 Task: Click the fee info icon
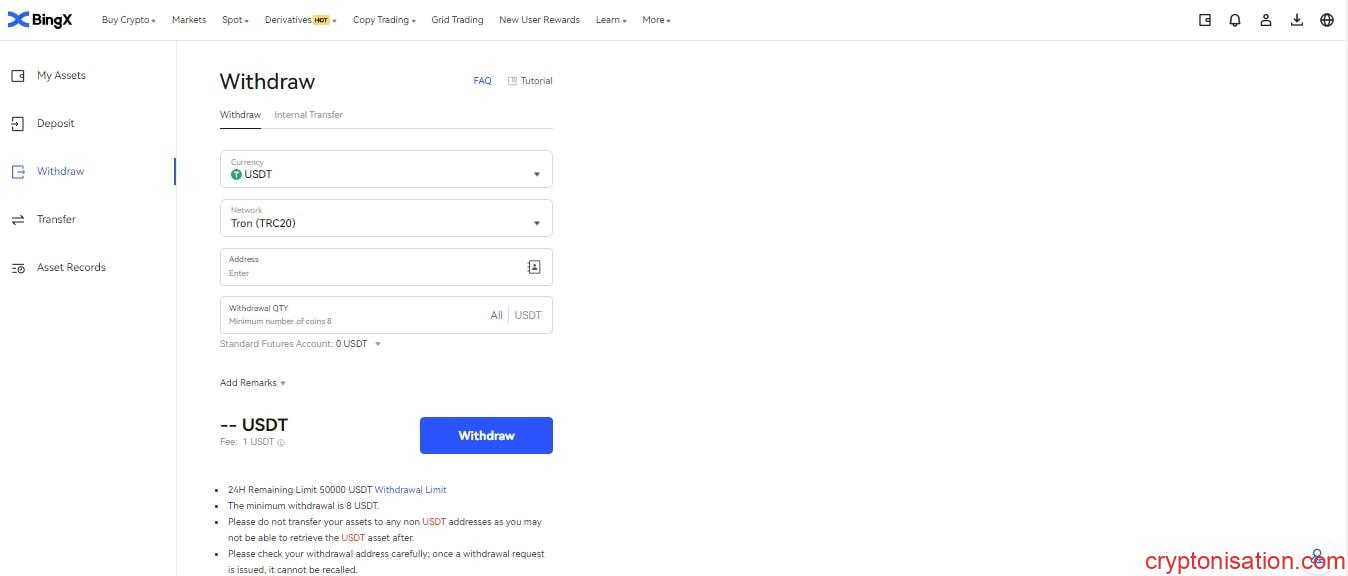click(281, 442)
